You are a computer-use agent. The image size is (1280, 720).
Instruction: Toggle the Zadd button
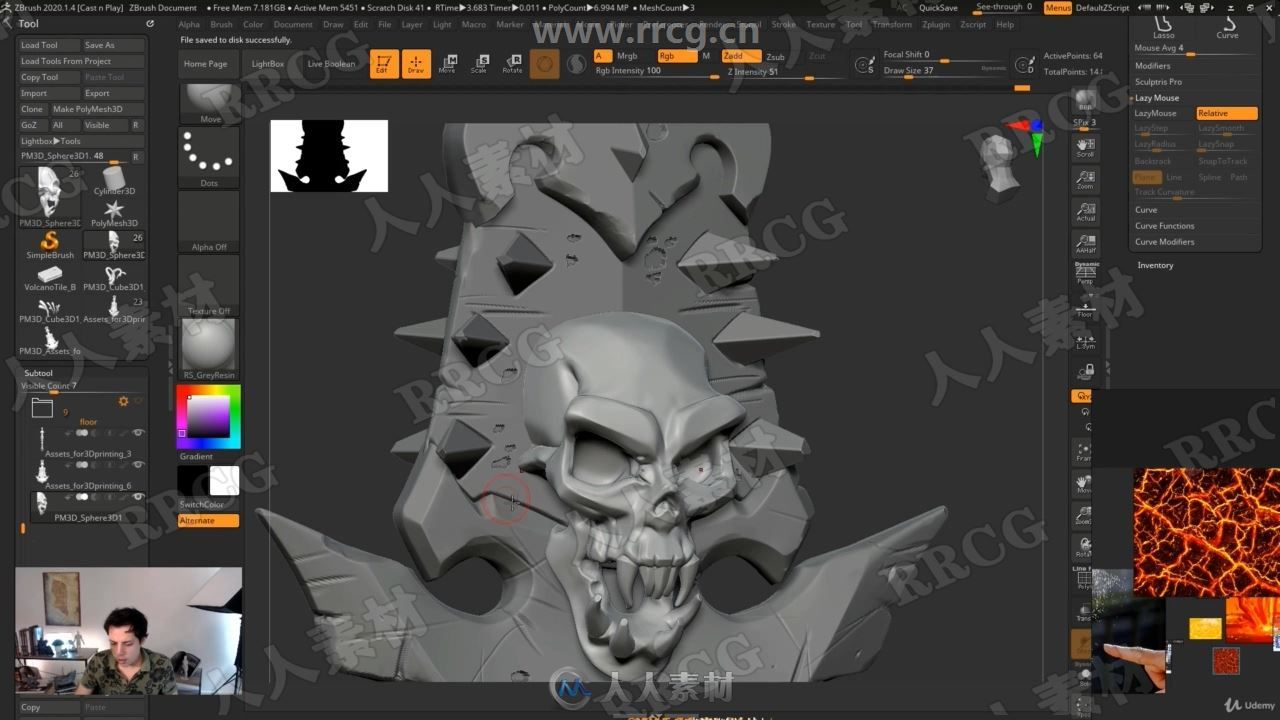coord(740,56)
